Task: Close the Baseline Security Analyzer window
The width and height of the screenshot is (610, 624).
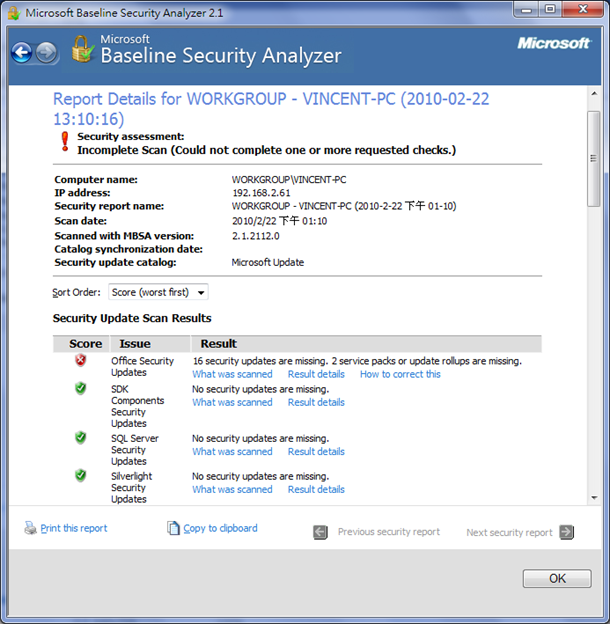Action: pos(583,9)
